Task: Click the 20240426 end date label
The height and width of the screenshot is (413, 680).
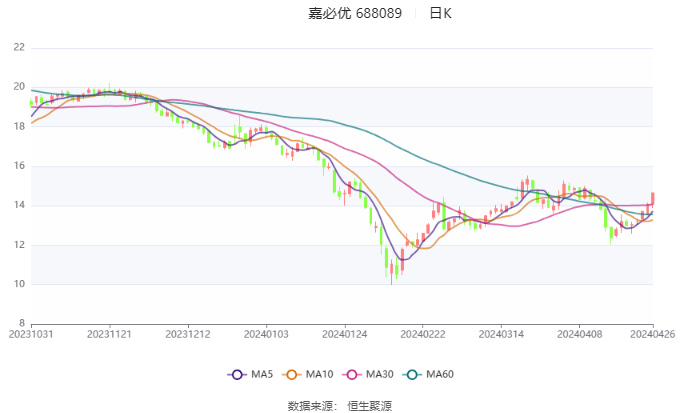Action: click(653, 333)
